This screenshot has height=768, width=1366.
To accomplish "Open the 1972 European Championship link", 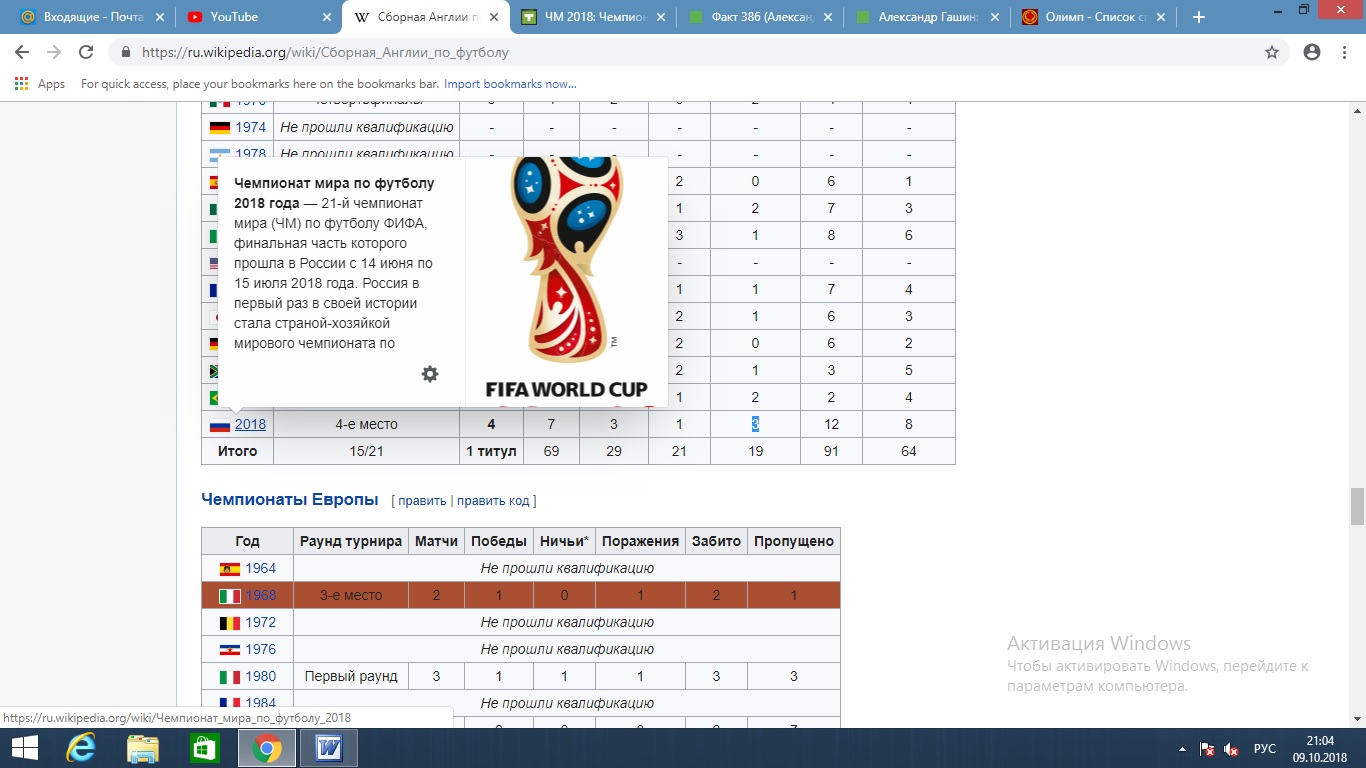I will tap(261, 622).
